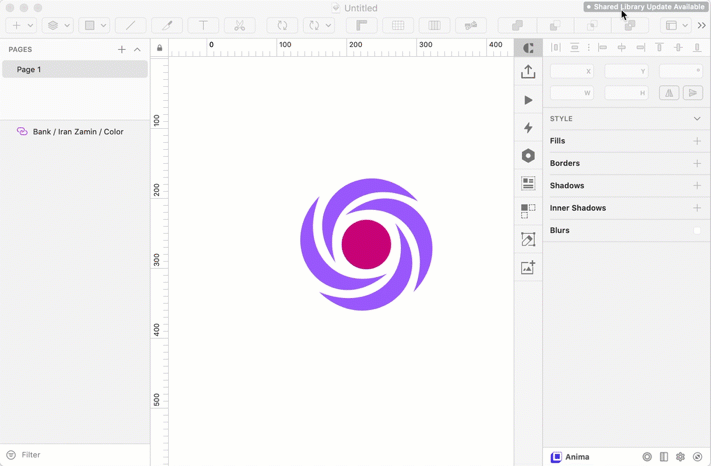Click the W width field
Screen dimensions: 711x466
[x=572, y=93]
